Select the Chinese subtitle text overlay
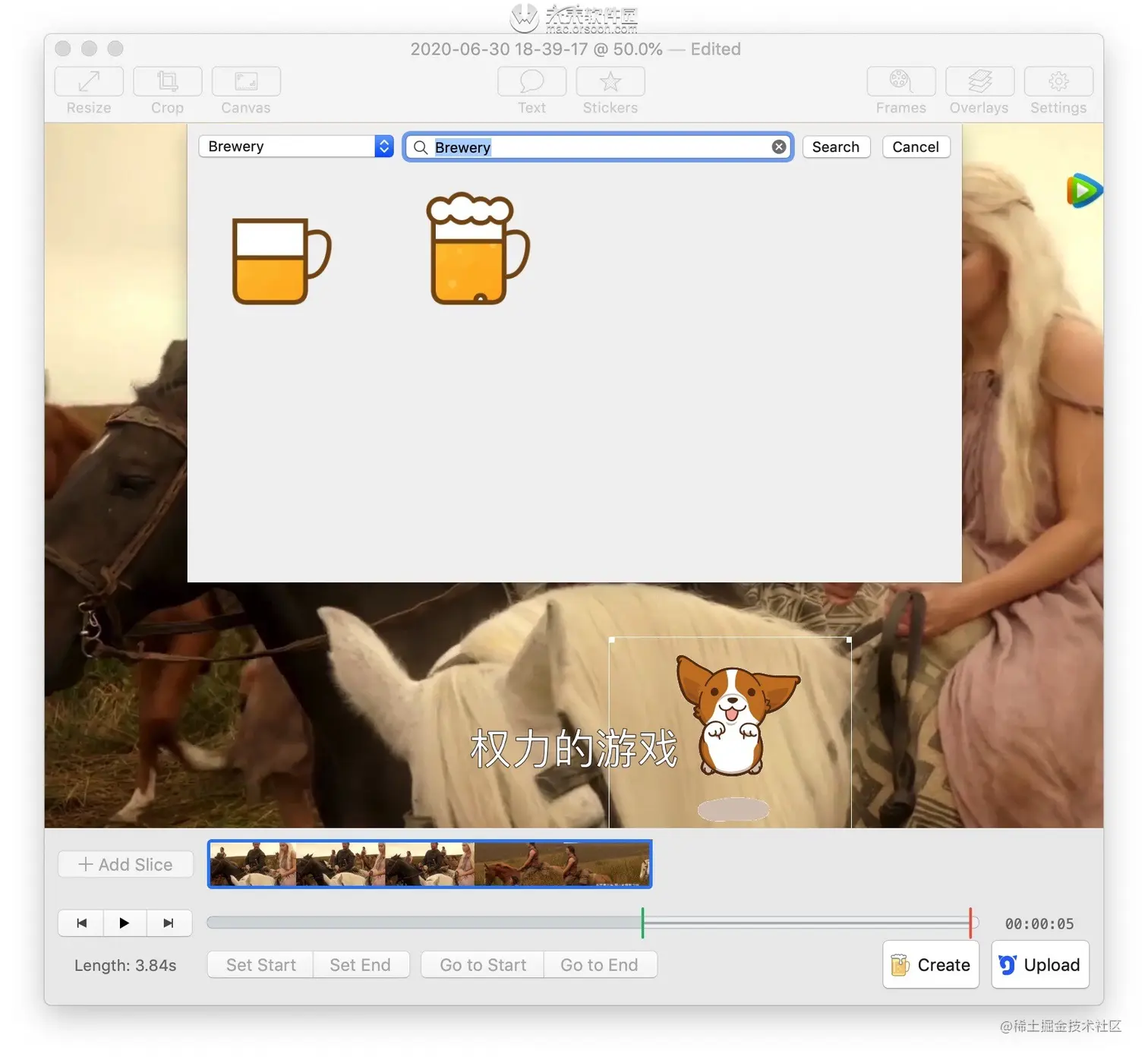The image size is (1148, 1060). [x=574, y=749]
